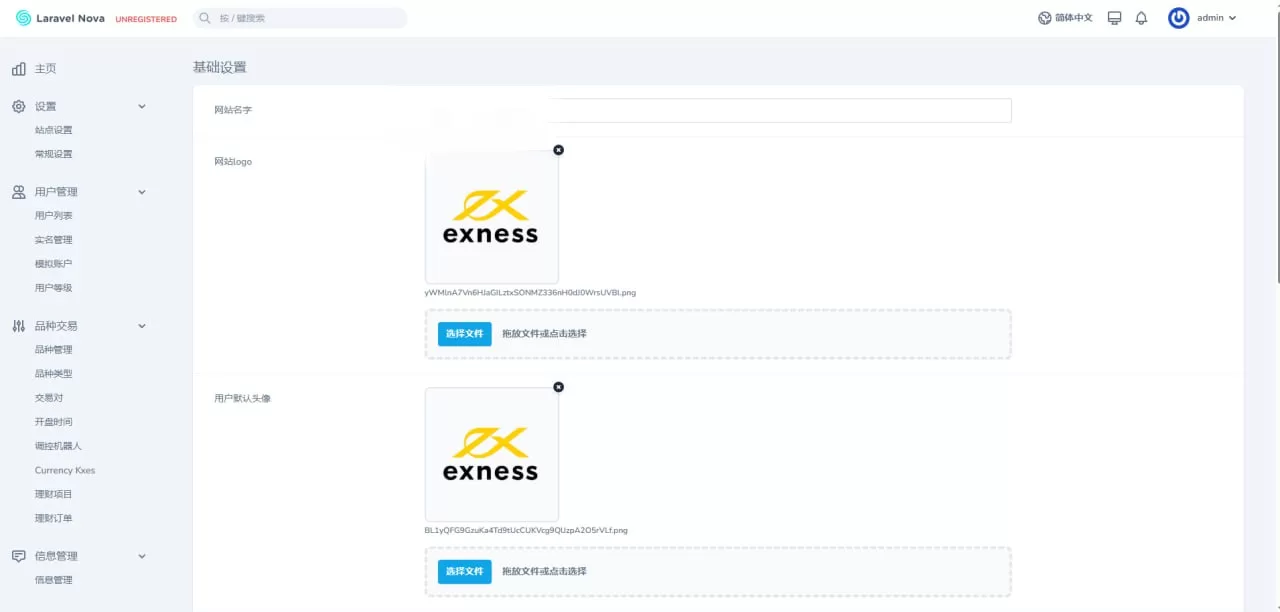
Task: Click the monitor theme icon in header
Action: point(1114,18)
